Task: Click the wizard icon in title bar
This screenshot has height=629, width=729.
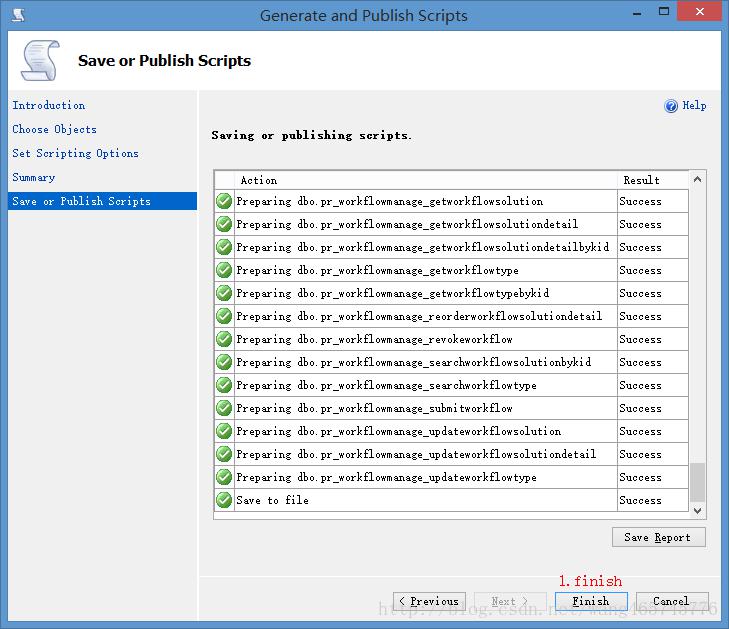Action: (x=17, y=15)
